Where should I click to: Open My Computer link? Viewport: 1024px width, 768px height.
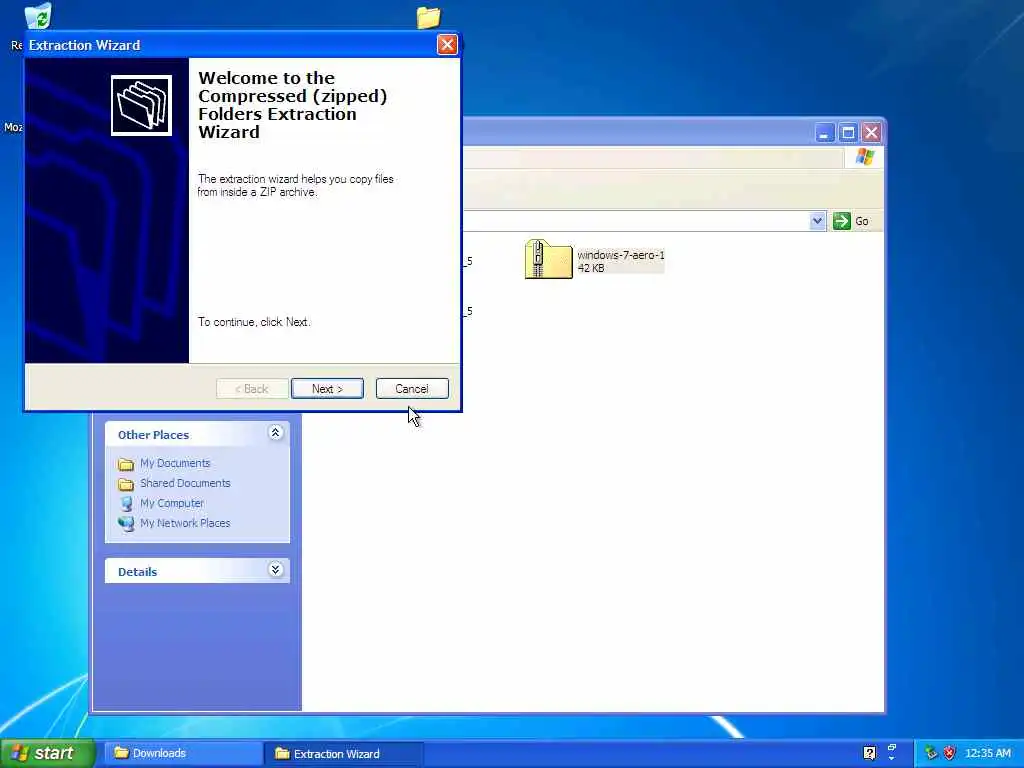(x=172, y=504)
